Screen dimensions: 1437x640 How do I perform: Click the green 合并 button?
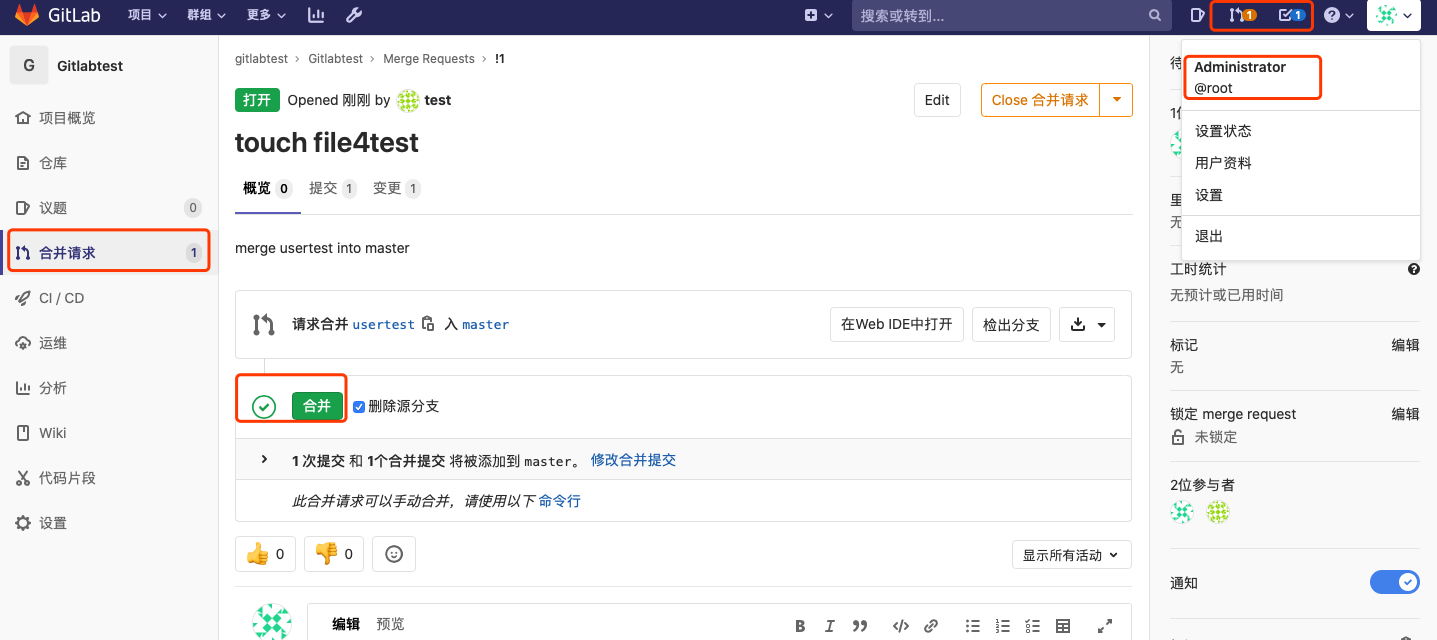[316, 405]
